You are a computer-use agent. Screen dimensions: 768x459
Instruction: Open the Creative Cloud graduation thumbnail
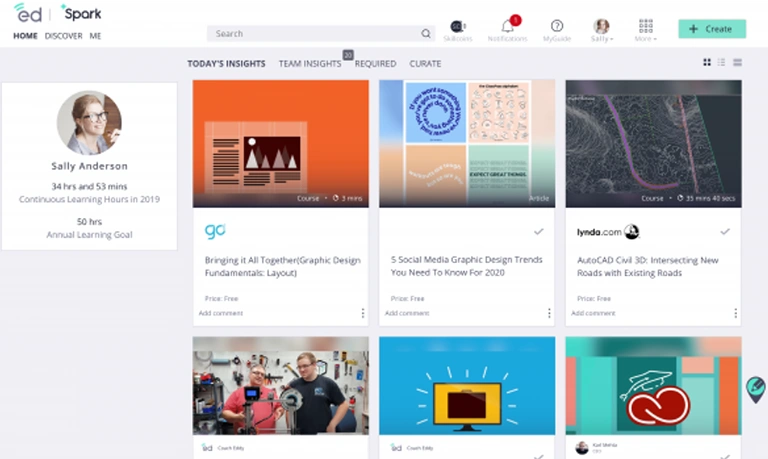coord(653,386)
